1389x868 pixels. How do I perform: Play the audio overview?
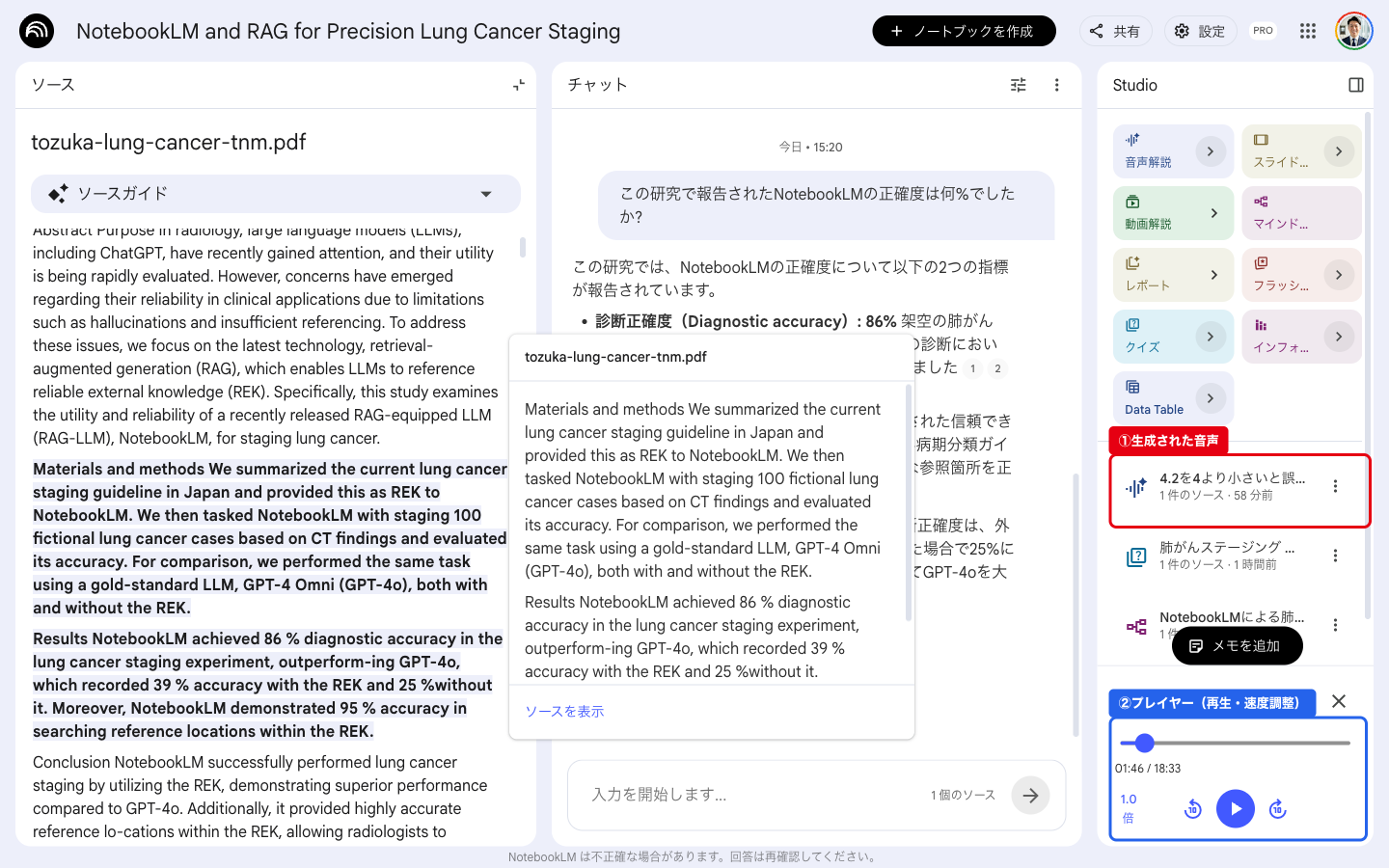(1236, 808)
